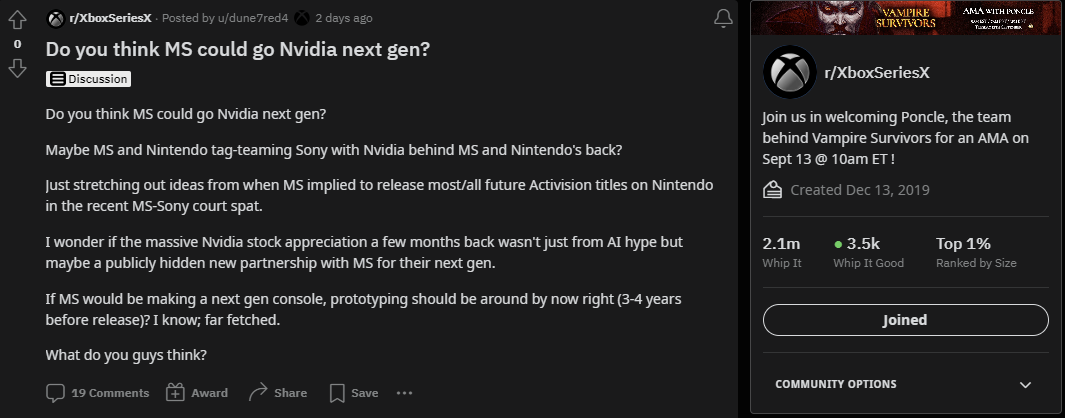Click the user flair icon beside username

click(x=302, y=18)
